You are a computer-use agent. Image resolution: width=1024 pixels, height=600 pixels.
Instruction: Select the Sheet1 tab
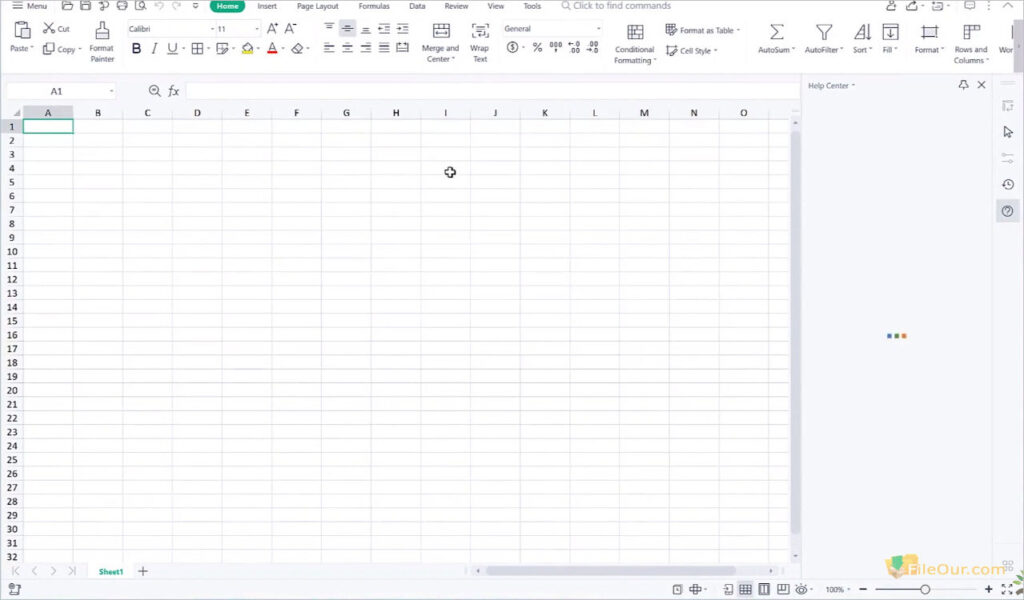[x=110, y=571]
